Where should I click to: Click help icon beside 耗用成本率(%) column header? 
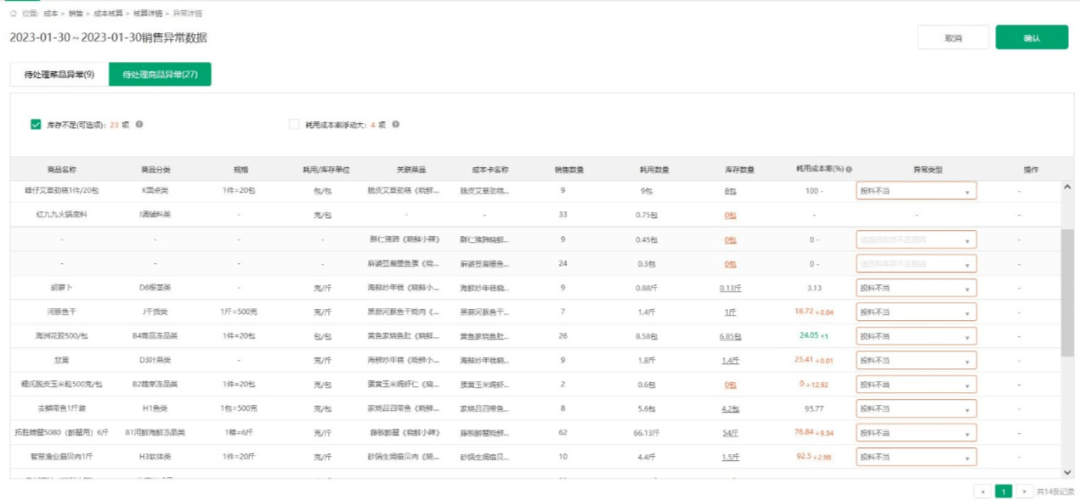tap(849, 170)
